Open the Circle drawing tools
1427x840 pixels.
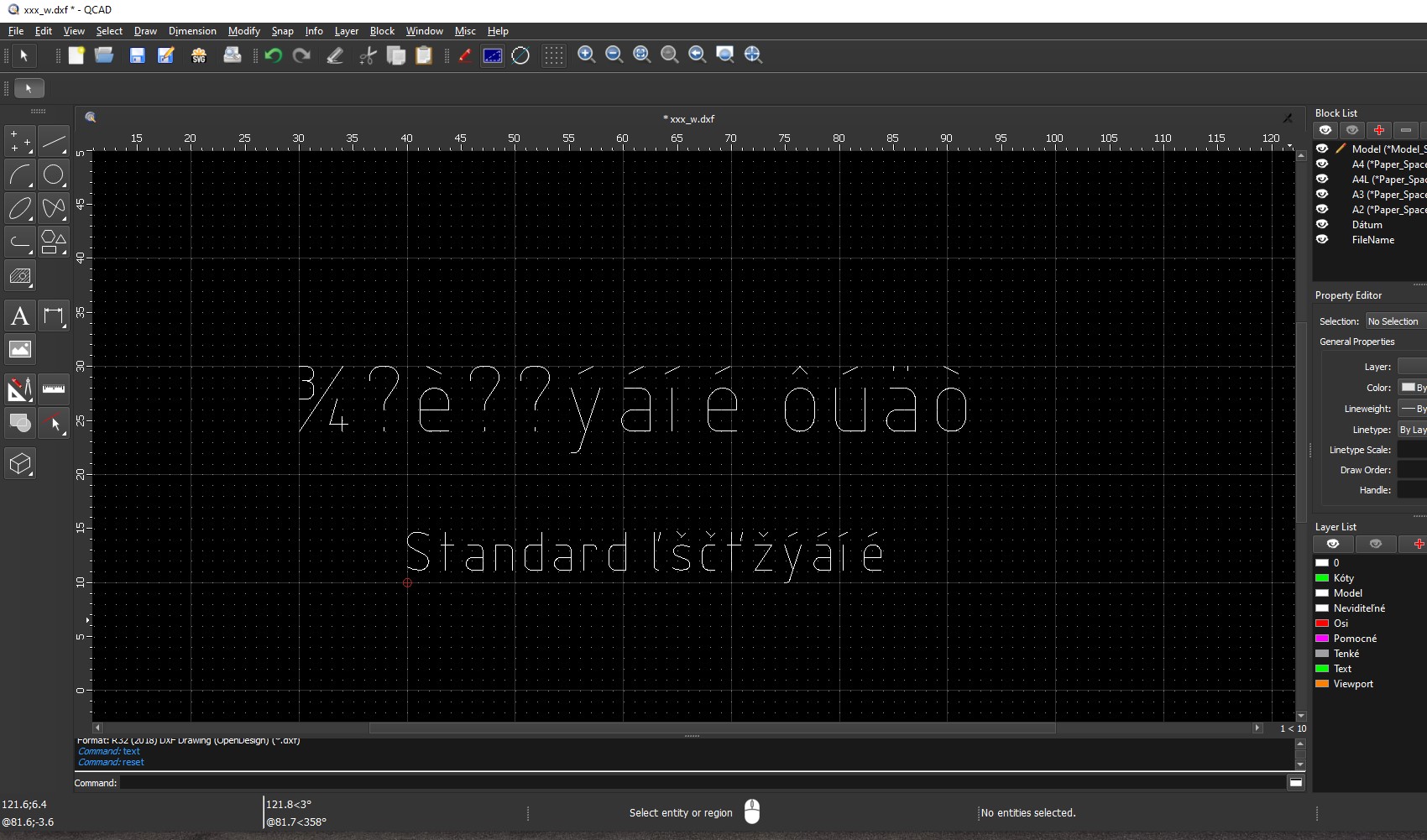[x=54, y=175]
